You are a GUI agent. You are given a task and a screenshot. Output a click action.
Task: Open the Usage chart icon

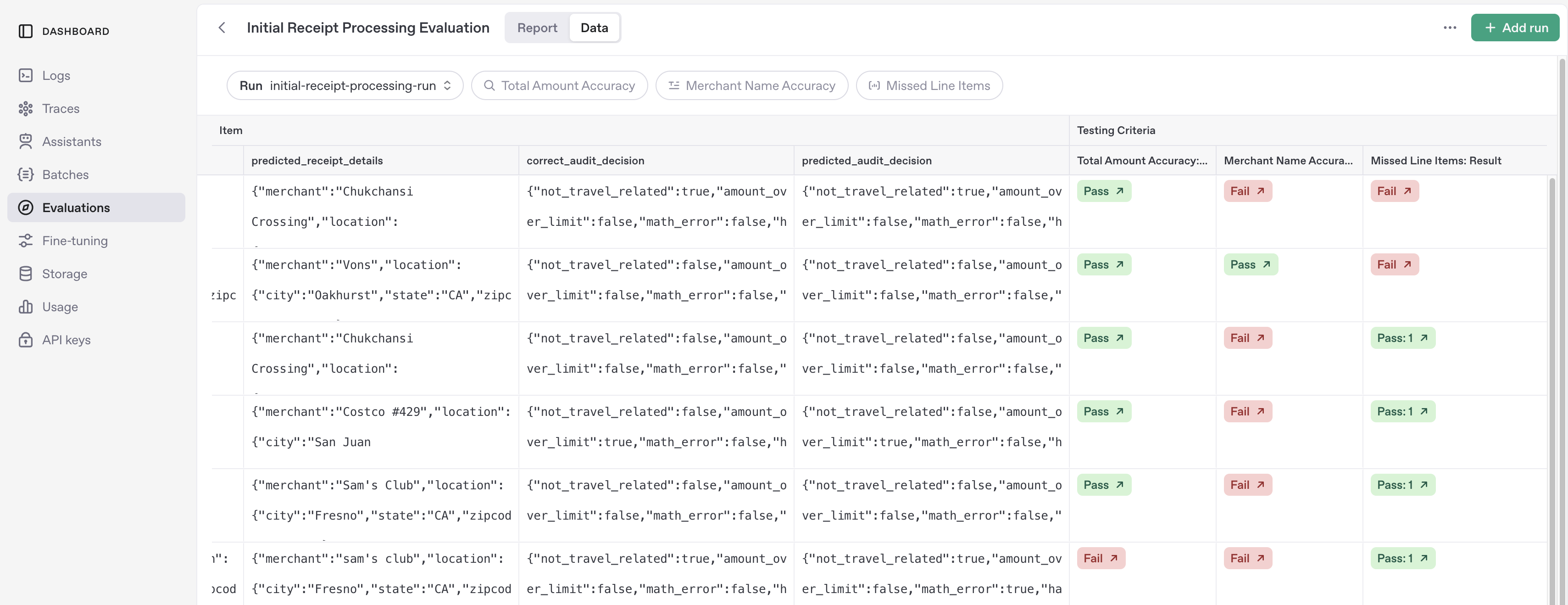pos(26,307)
